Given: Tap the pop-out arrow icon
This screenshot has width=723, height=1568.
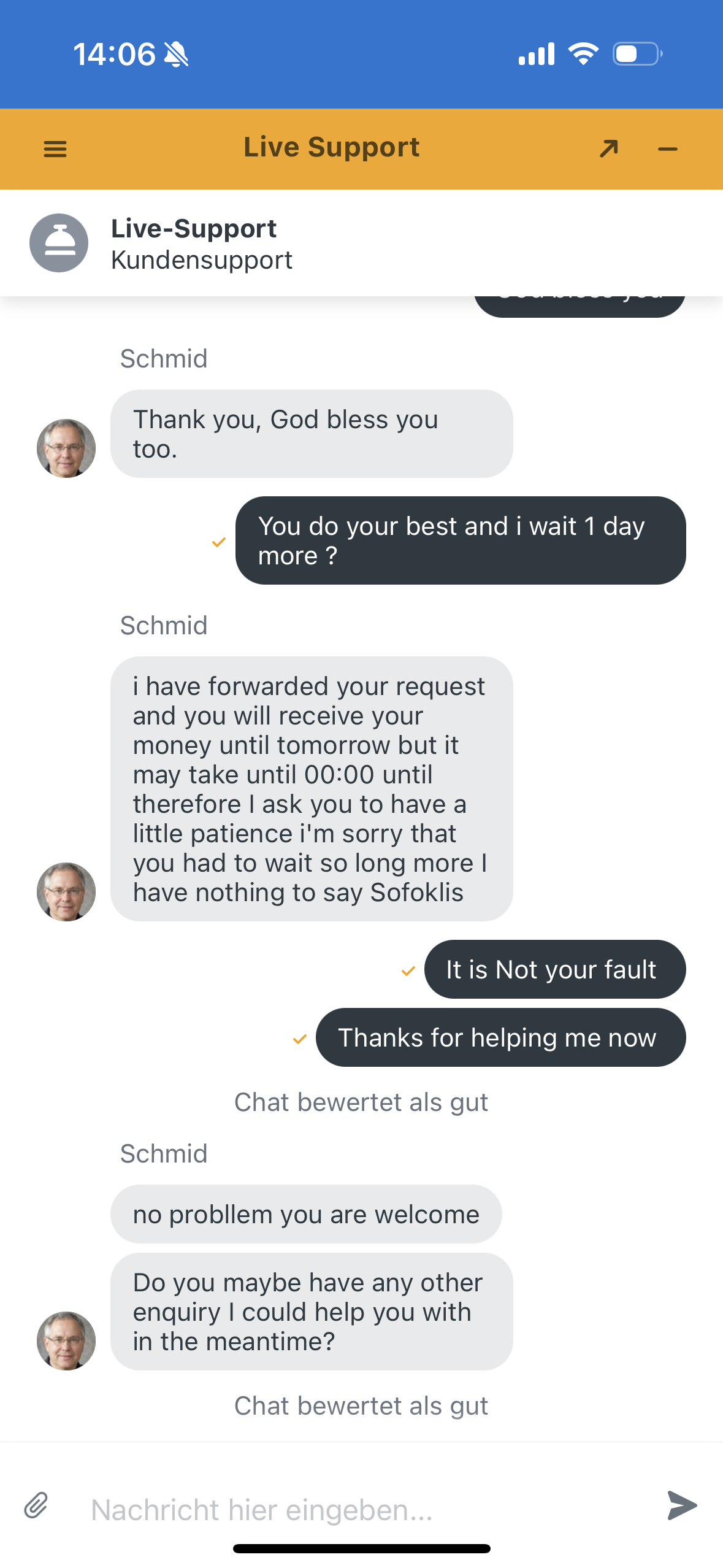Looking at the screenshot, I should pos(608,148).
